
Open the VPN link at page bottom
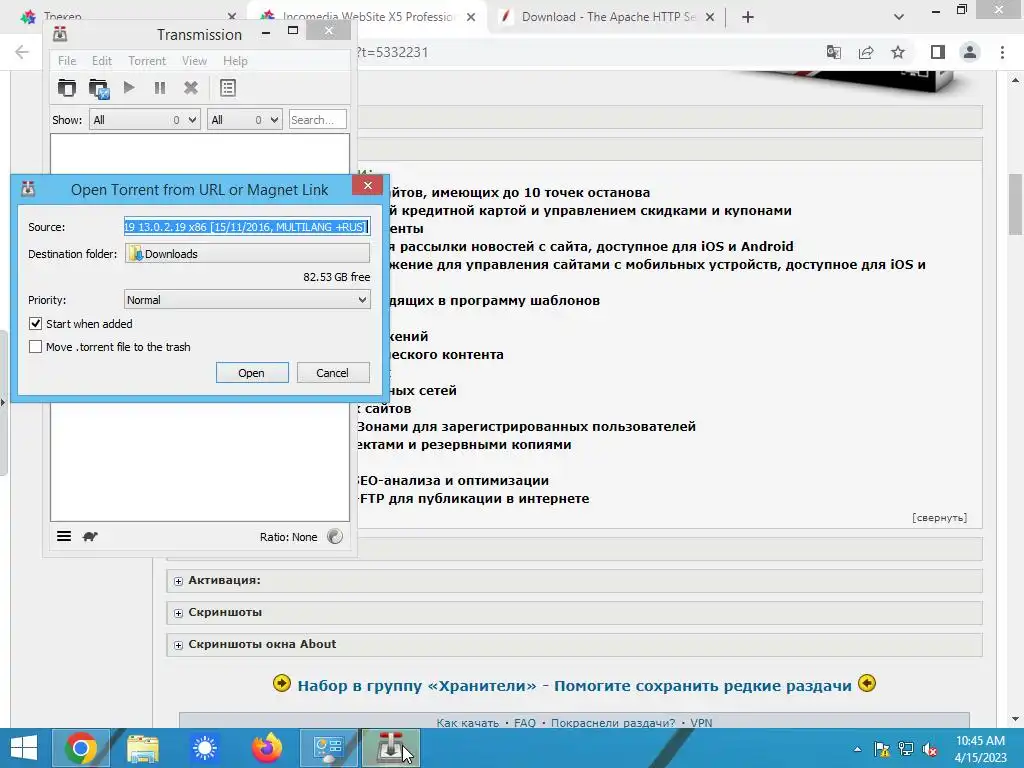(x=701, y=723)
